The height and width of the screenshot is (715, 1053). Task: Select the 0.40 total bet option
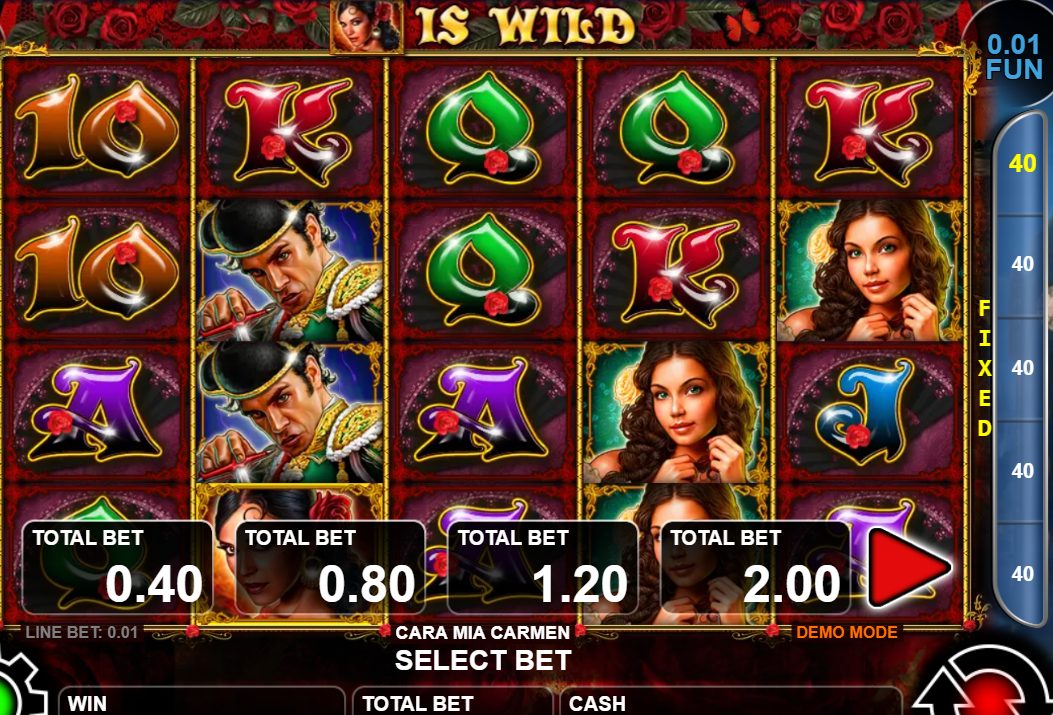(x=118, y=567)
